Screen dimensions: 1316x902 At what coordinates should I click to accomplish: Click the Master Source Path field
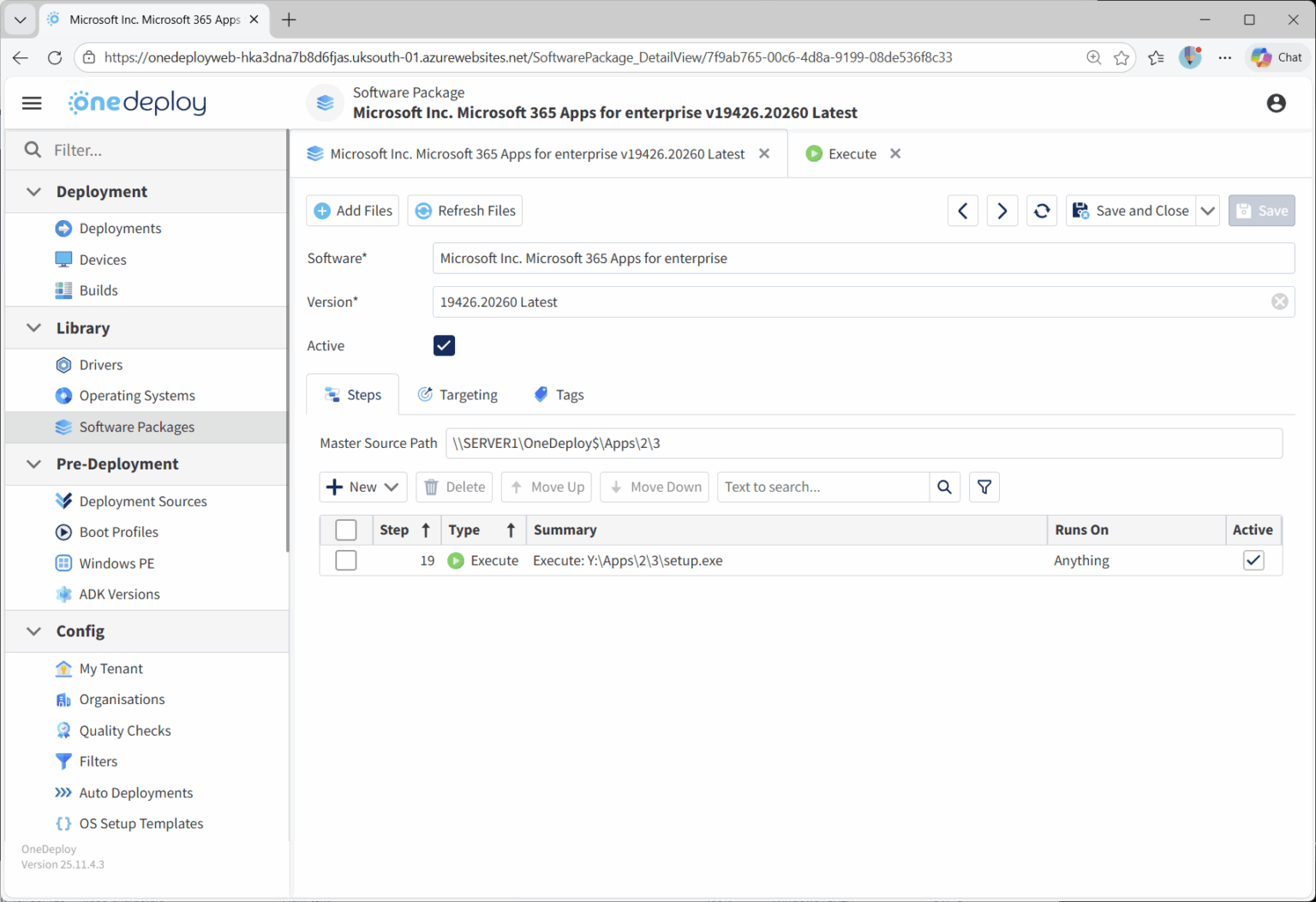pos(864,444)
